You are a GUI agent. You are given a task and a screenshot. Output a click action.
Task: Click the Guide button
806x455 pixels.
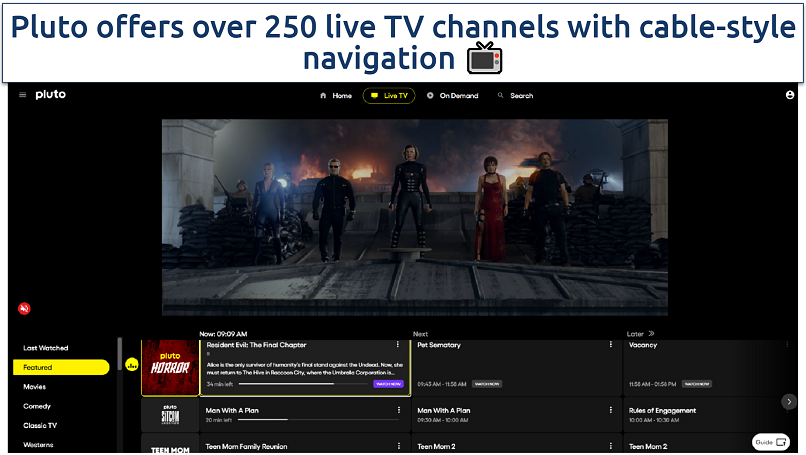tap(771, 442)
